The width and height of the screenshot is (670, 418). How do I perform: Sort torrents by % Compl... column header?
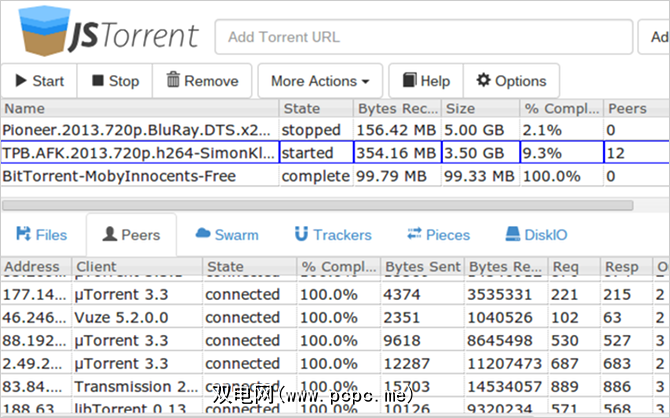561,109
